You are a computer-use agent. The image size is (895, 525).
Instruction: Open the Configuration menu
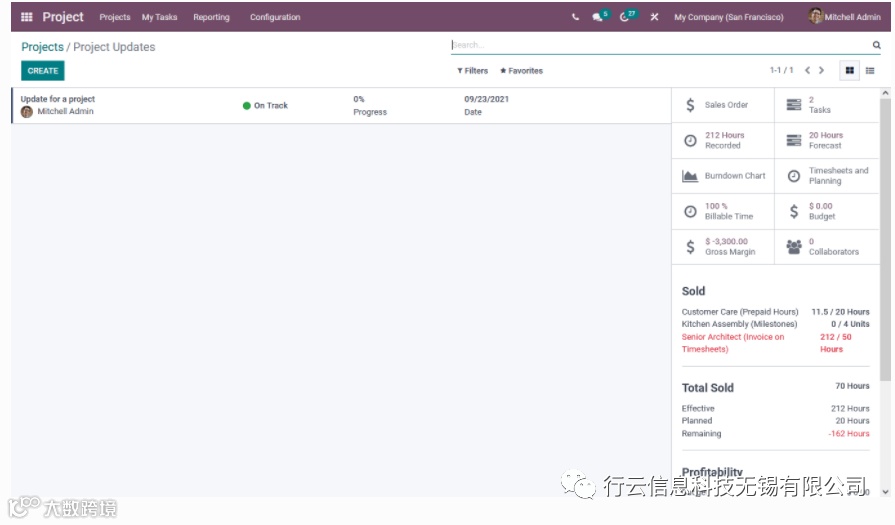(275, 17)
